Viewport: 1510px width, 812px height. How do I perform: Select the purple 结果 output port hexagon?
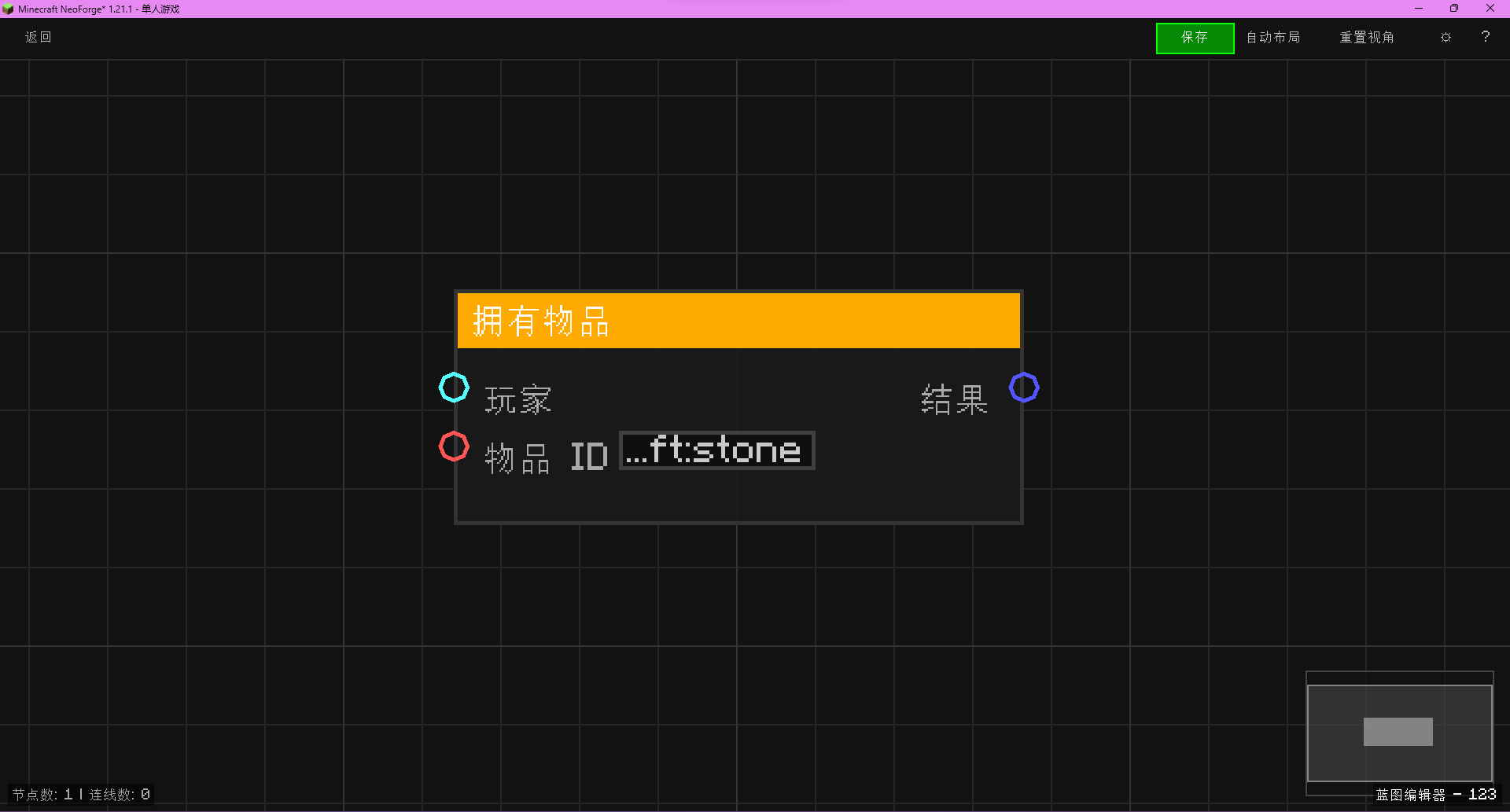tap(1024, 388)
